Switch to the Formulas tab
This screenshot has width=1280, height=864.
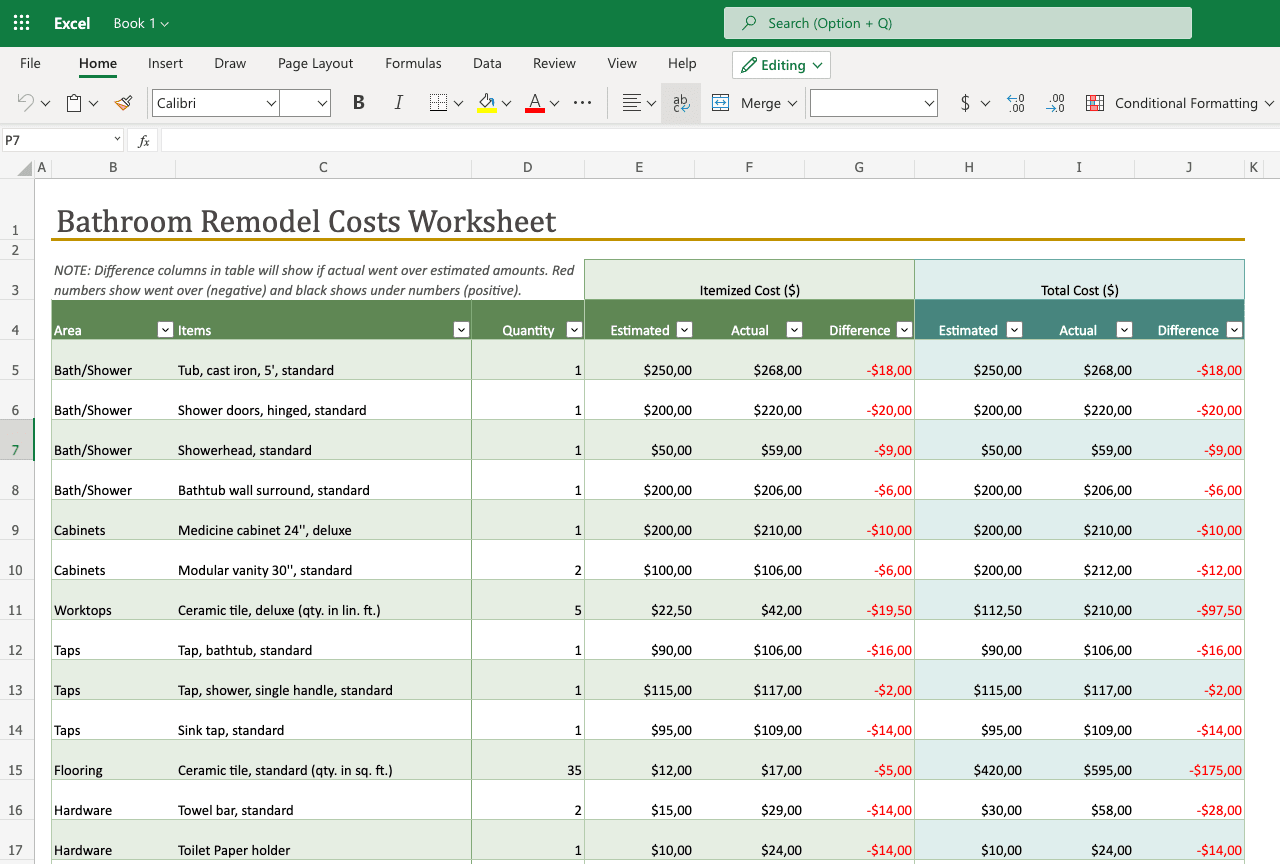413,63
